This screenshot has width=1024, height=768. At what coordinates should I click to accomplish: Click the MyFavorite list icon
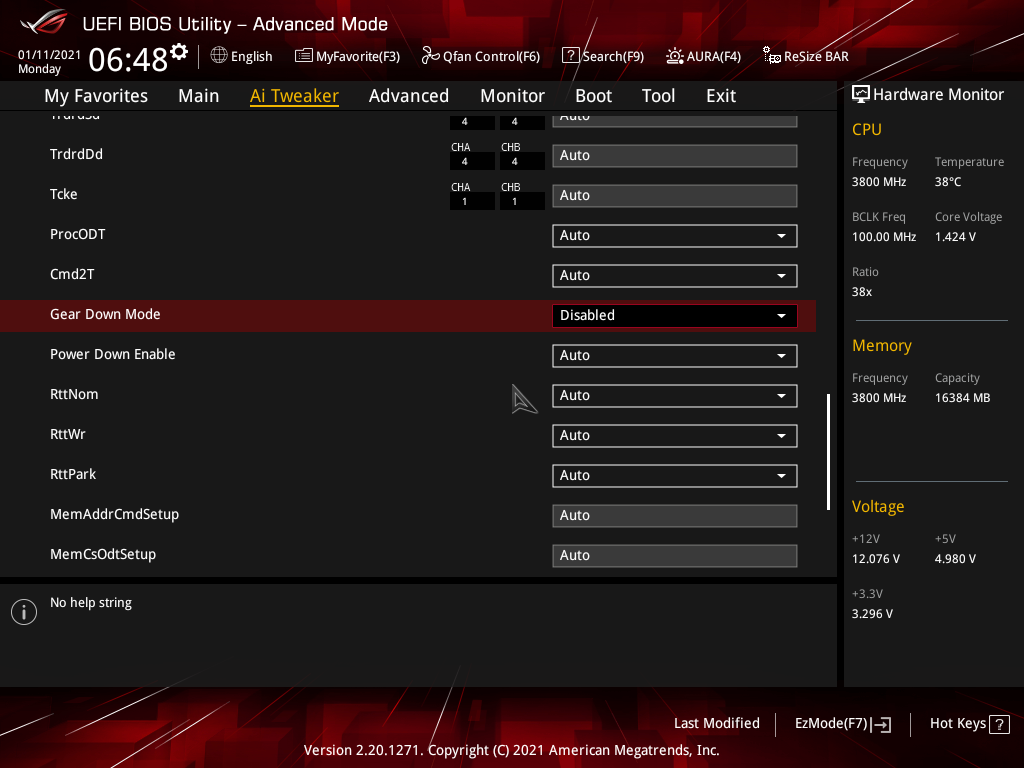tap(304, 56)
